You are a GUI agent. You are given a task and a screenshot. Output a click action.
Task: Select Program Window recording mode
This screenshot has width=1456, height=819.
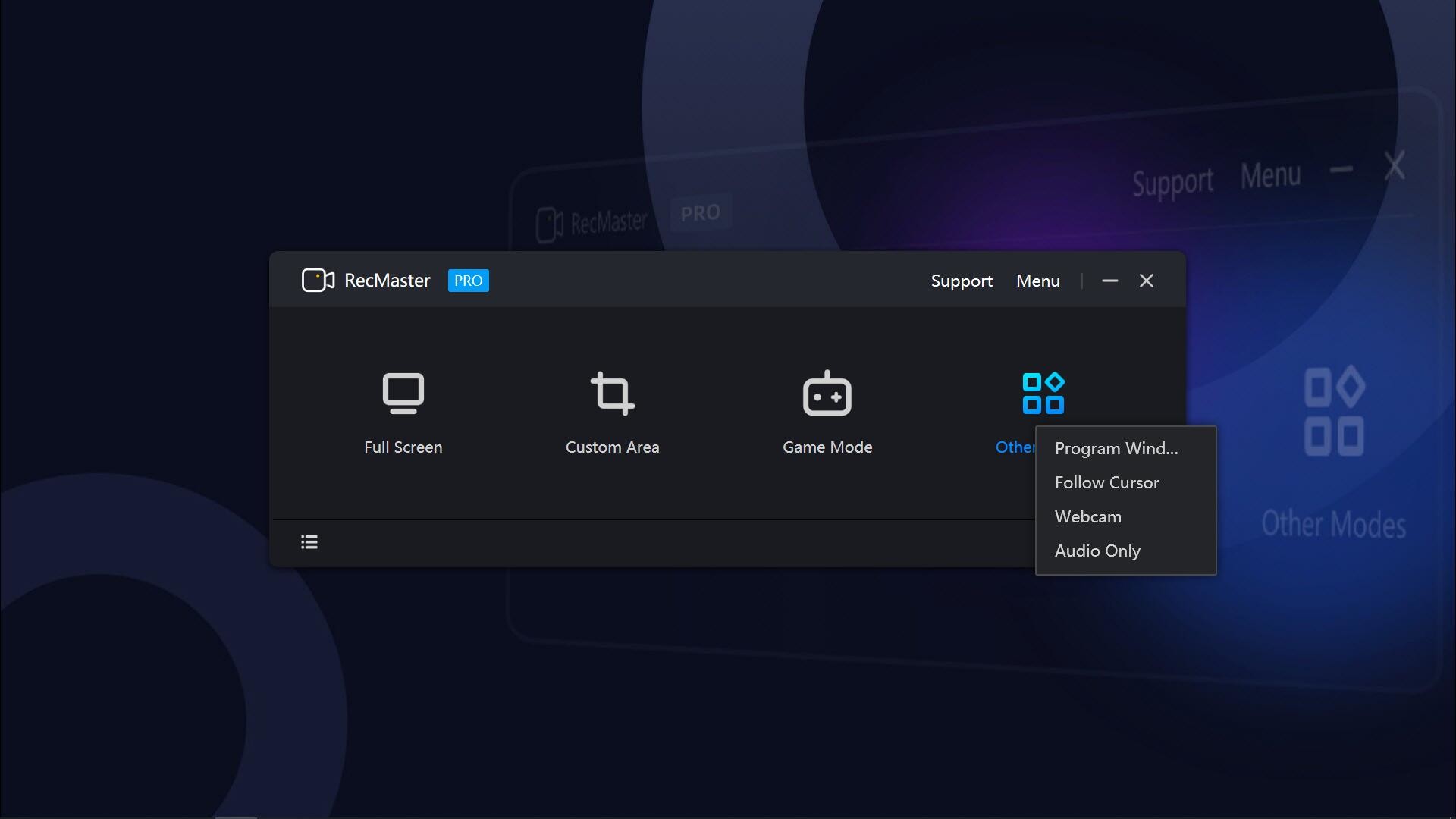click(1116, 448)
